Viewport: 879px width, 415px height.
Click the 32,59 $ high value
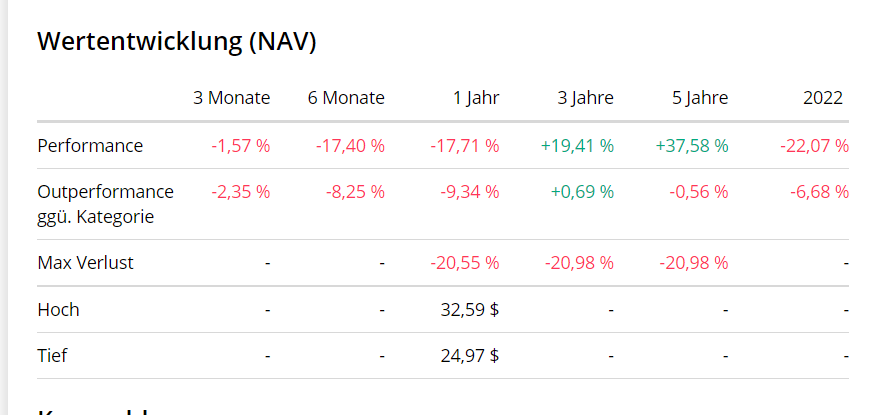pos(470,310)
